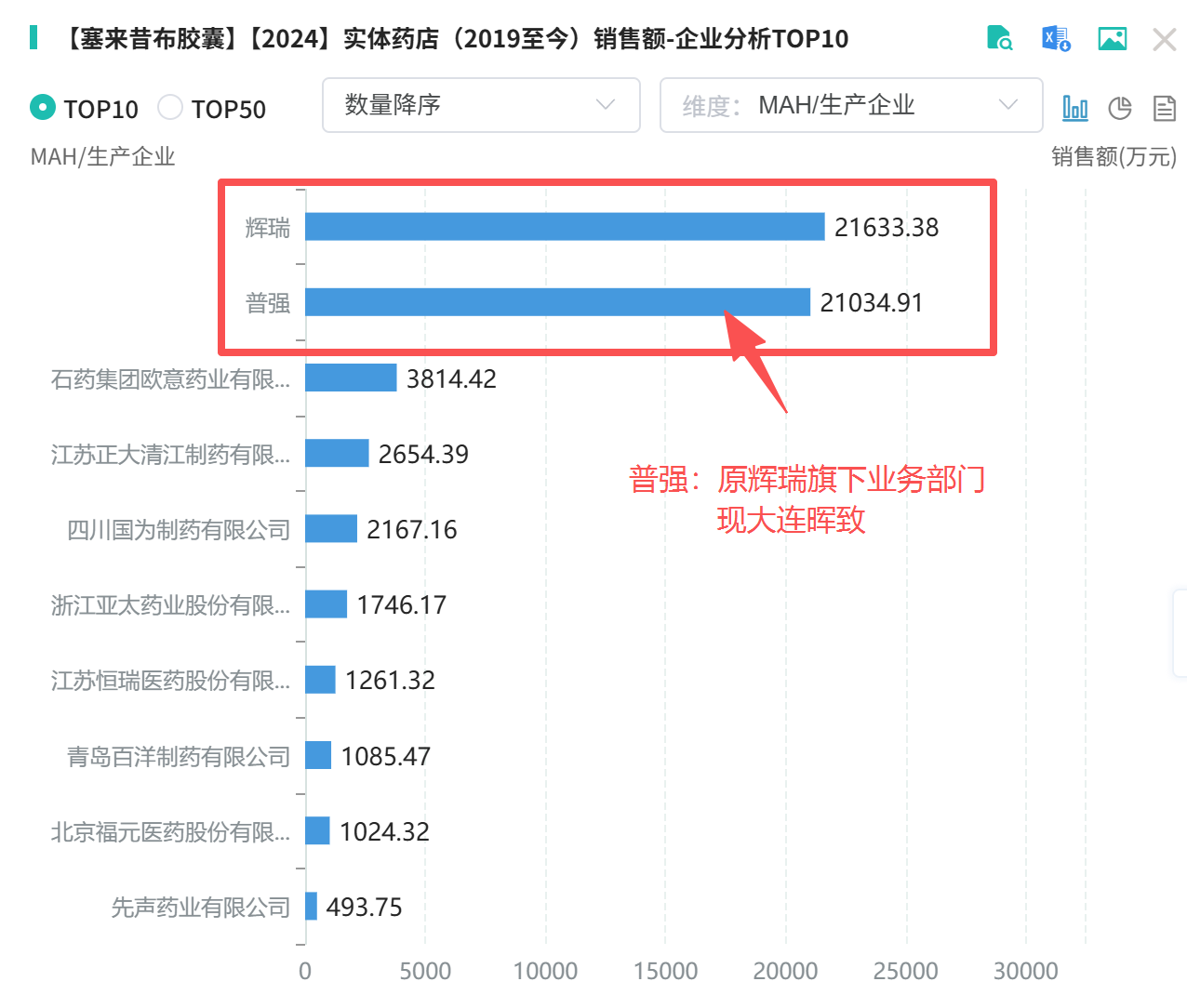The height and width of the screenshot is (1008, 1187).
Task: Click the 江苏恒瑞医药 bar
Action: tap(320, 680)
